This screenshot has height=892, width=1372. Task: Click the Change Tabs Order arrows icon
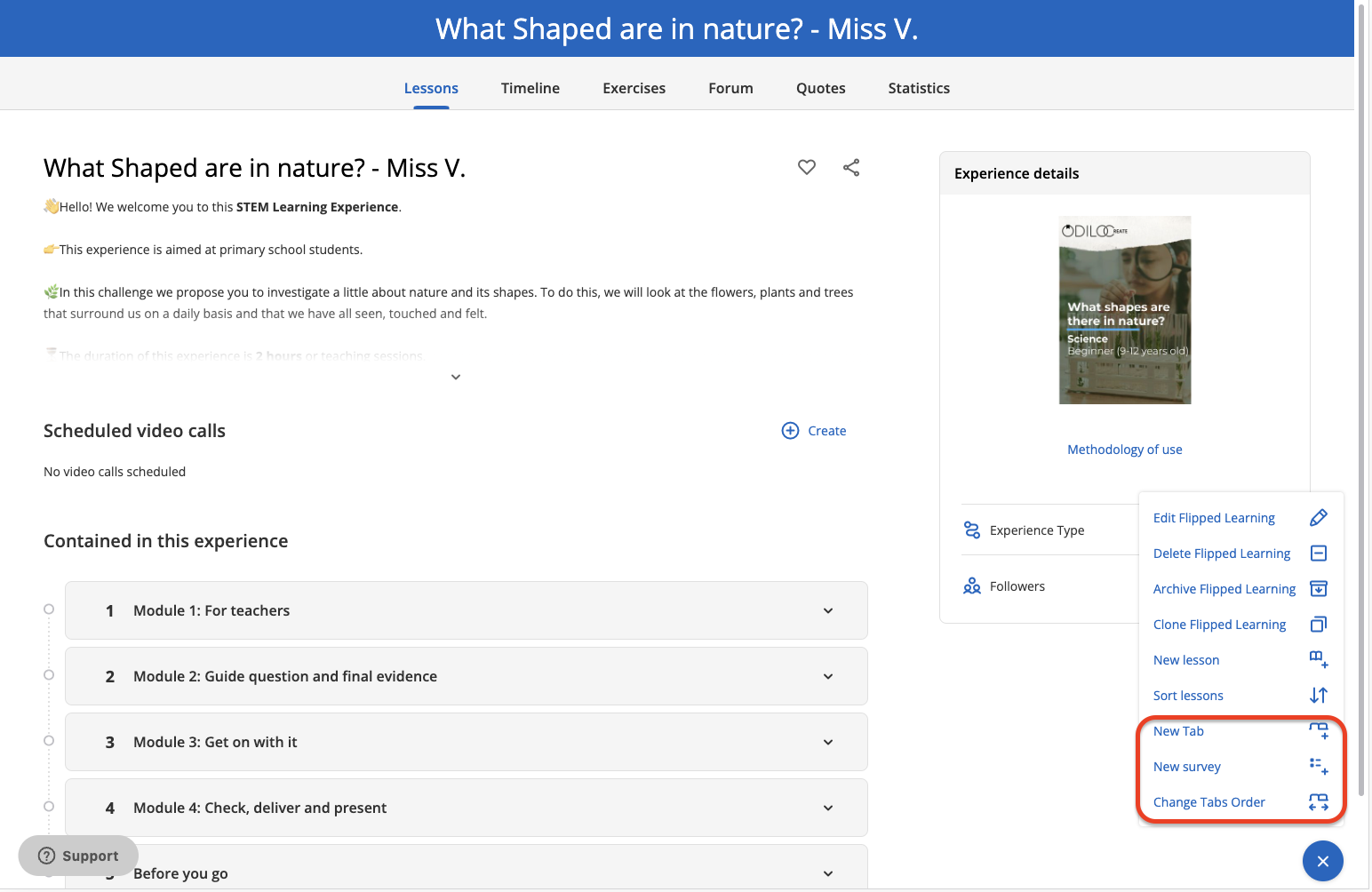(x=1319, y=802)
